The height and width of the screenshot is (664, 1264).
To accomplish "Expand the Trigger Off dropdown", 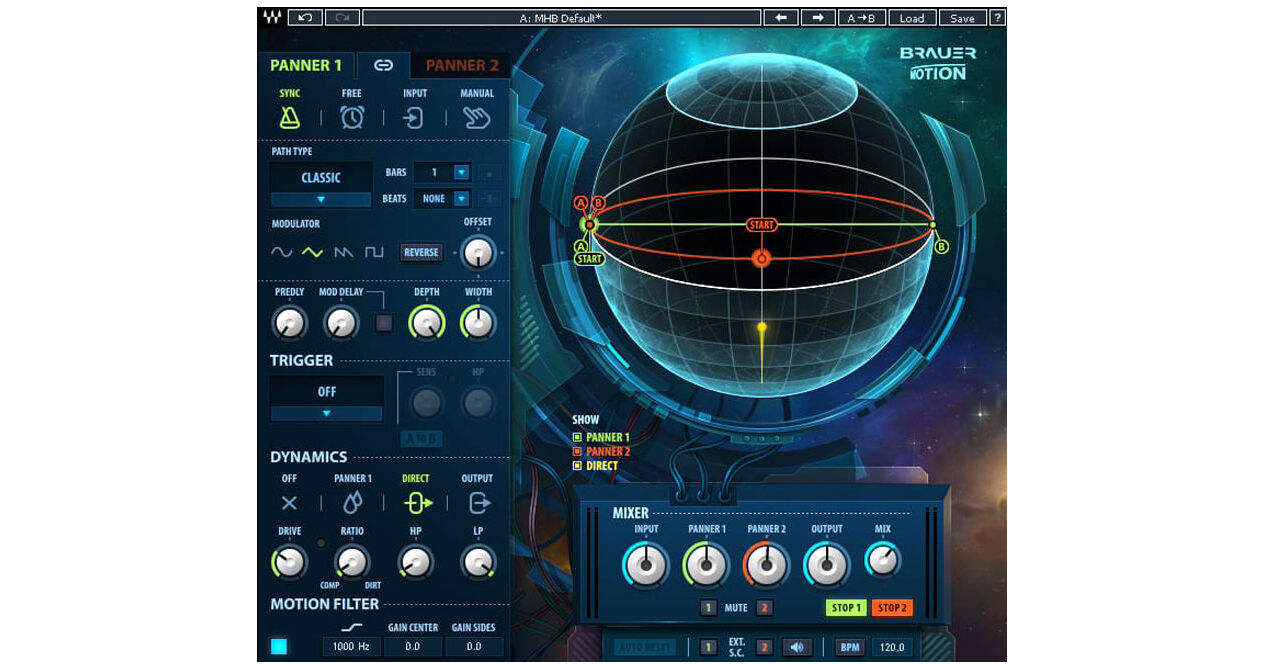I will pos(326,413).
